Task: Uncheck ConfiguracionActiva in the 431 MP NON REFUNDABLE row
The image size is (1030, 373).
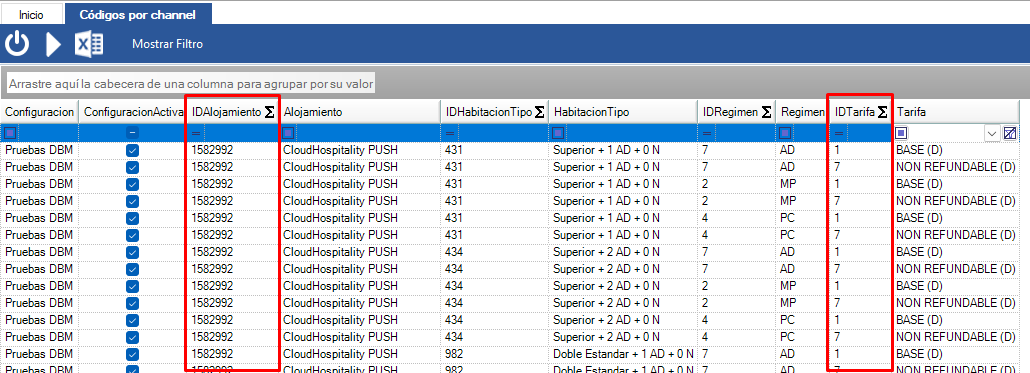Action: (x=132, y=201)
